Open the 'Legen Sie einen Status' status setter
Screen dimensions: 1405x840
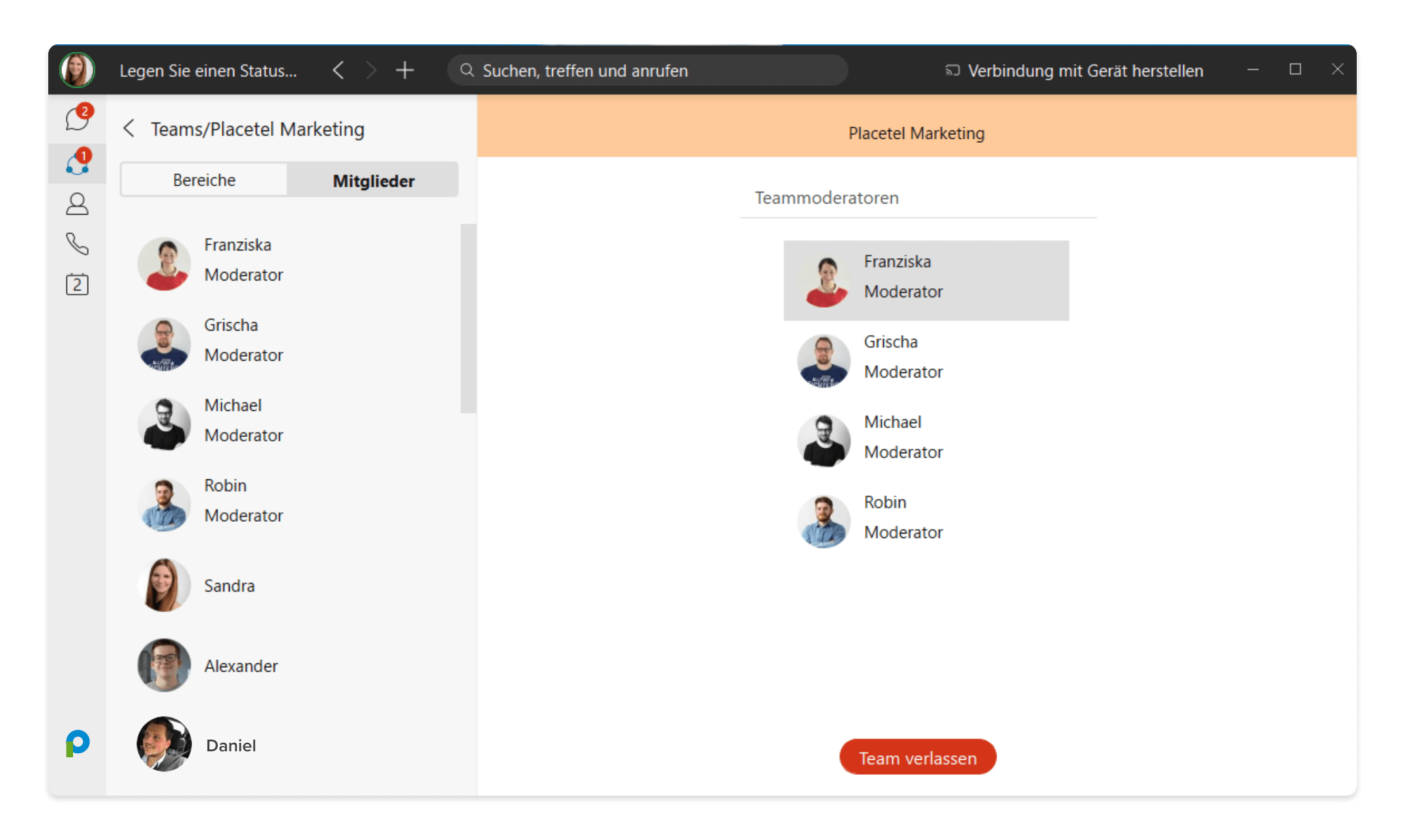[208, 70]
